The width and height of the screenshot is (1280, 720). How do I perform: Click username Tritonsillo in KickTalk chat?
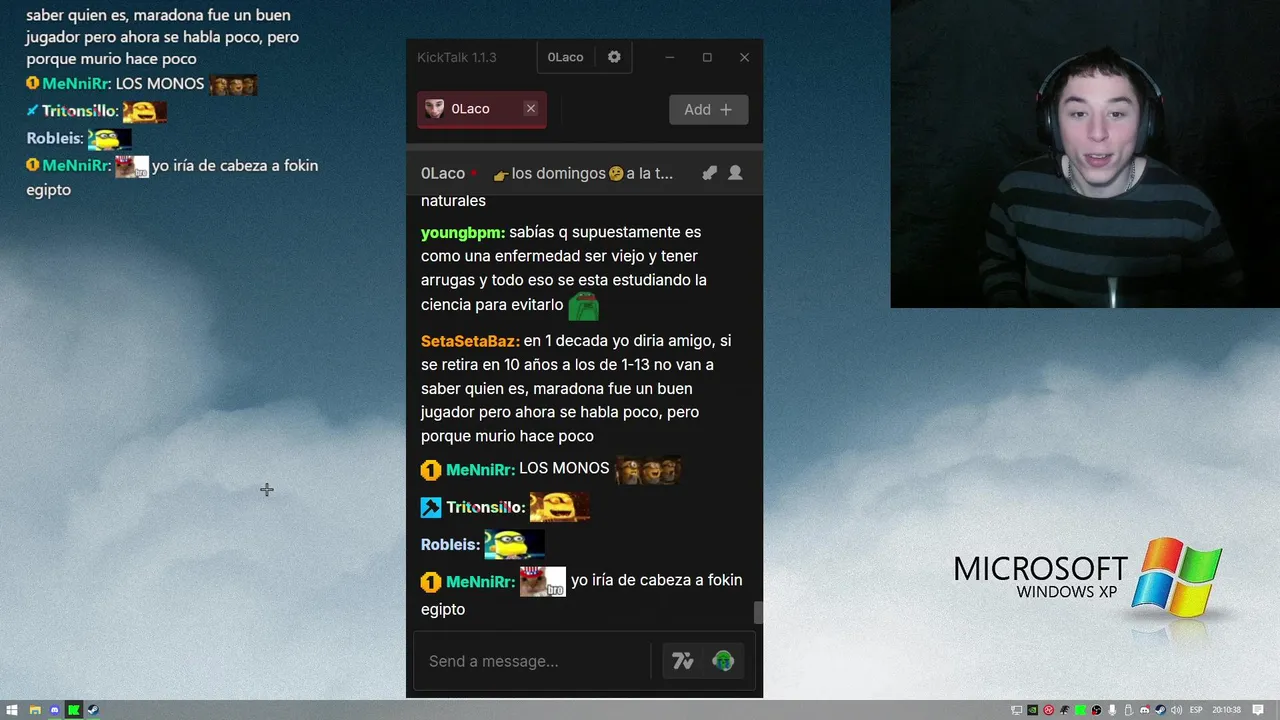(486, 507)
